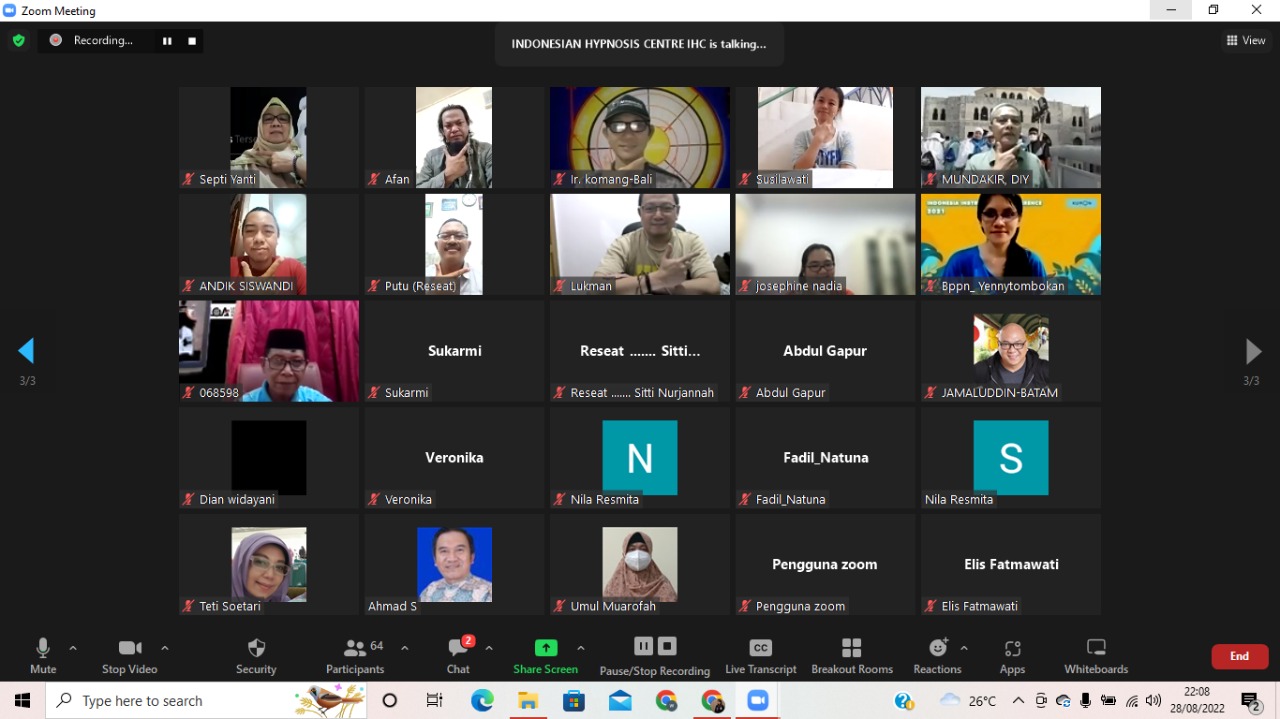Open the Chat panel
Image resolution: width=1280 pixels, height=719 pixels.
458,655
